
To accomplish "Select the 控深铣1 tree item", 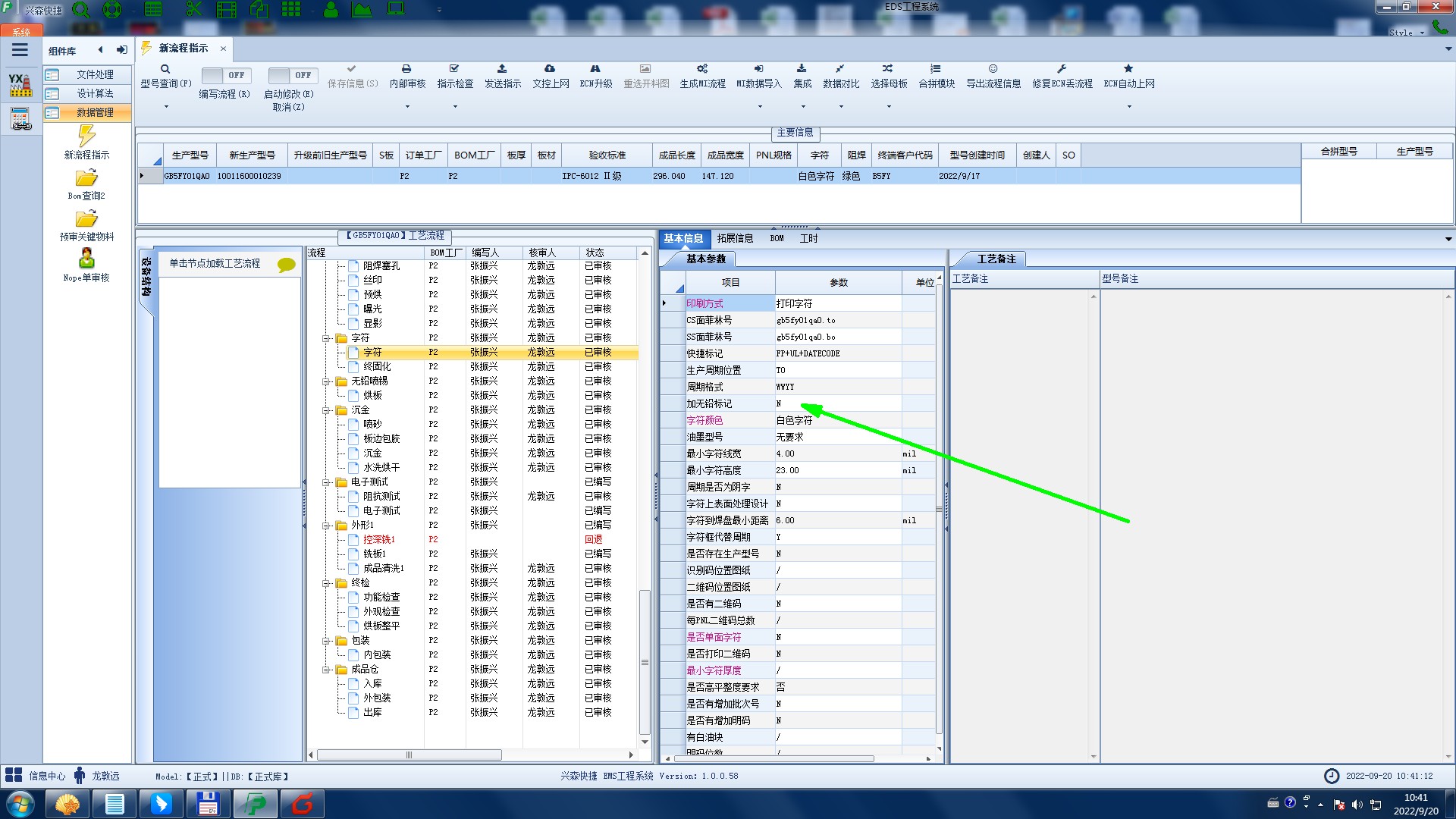I will click(379, 540).
